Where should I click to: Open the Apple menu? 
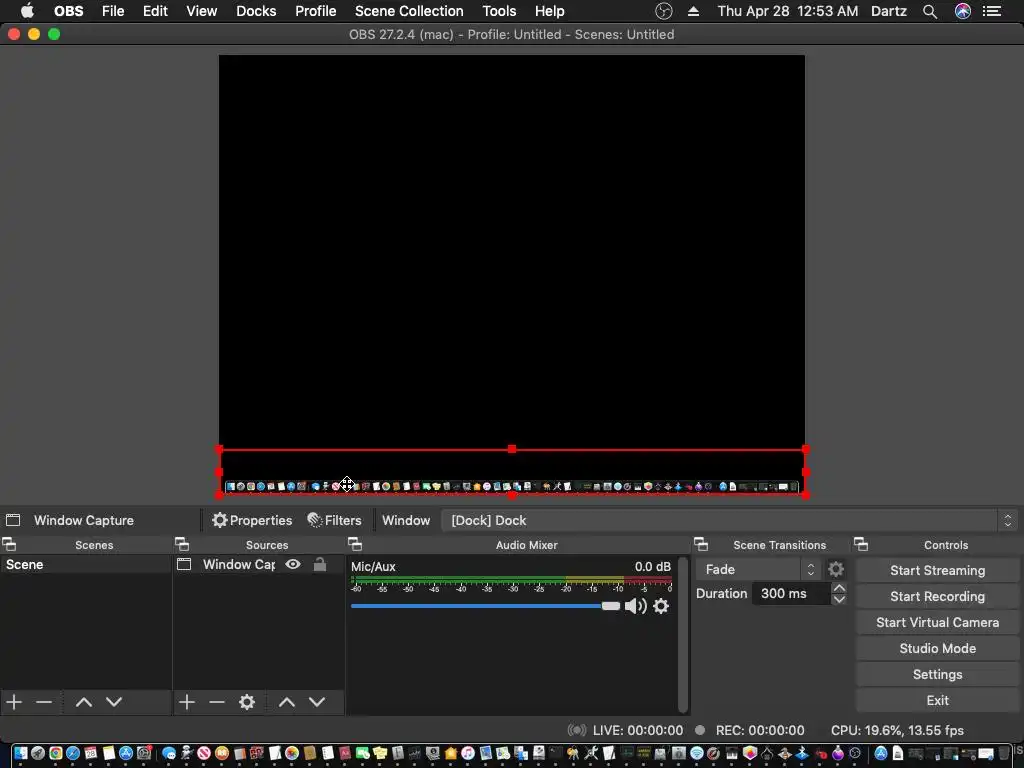tap(27, 11)
